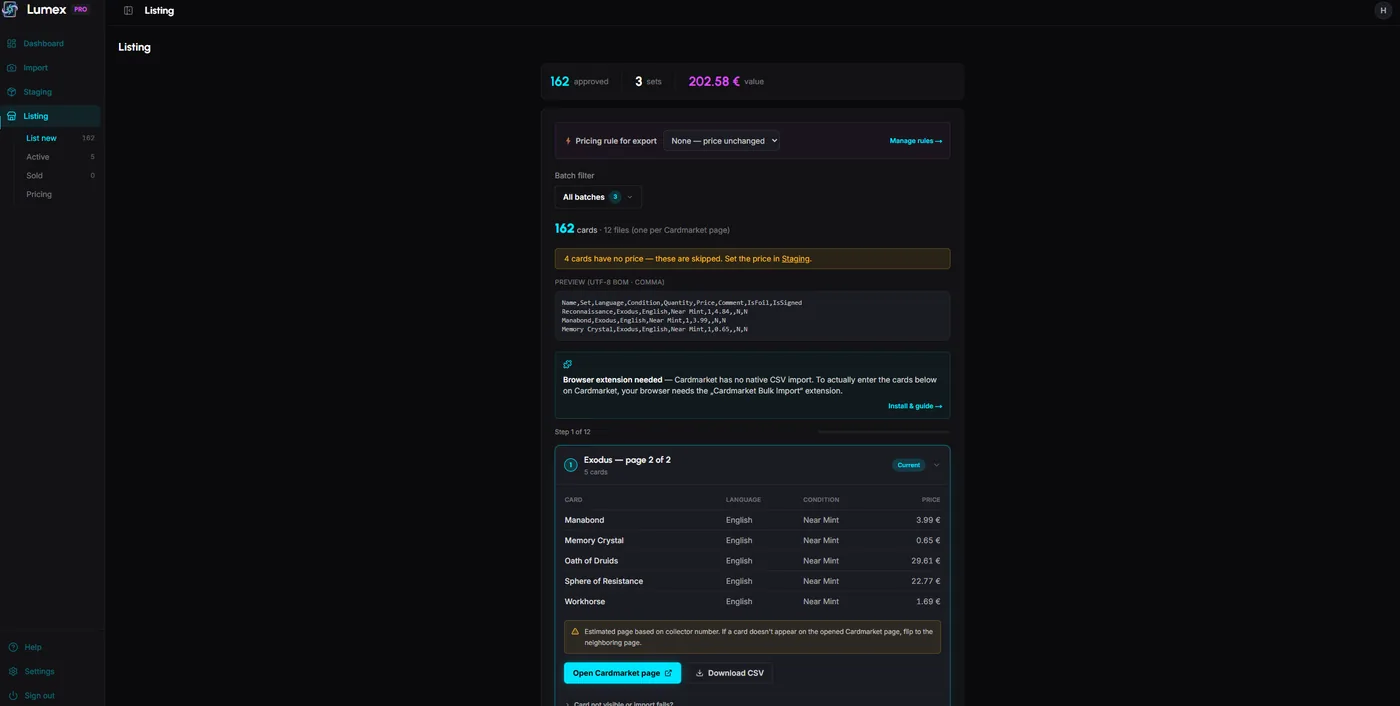Click the 0.65 € price cell
The image size is (1400, 706).
pyautogui.click(x=928, y=541)
